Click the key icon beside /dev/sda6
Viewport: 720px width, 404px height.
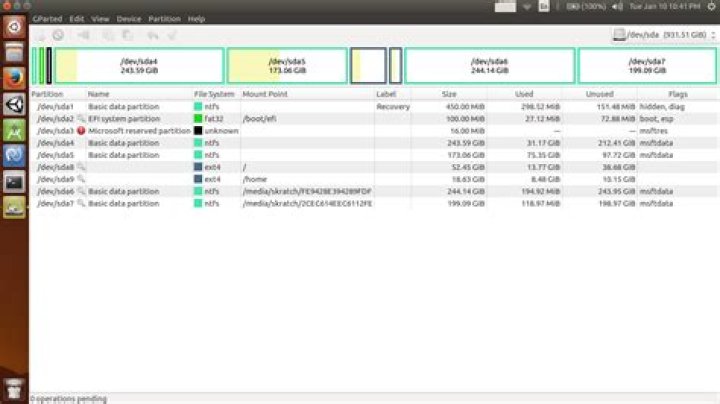(81, 191)
